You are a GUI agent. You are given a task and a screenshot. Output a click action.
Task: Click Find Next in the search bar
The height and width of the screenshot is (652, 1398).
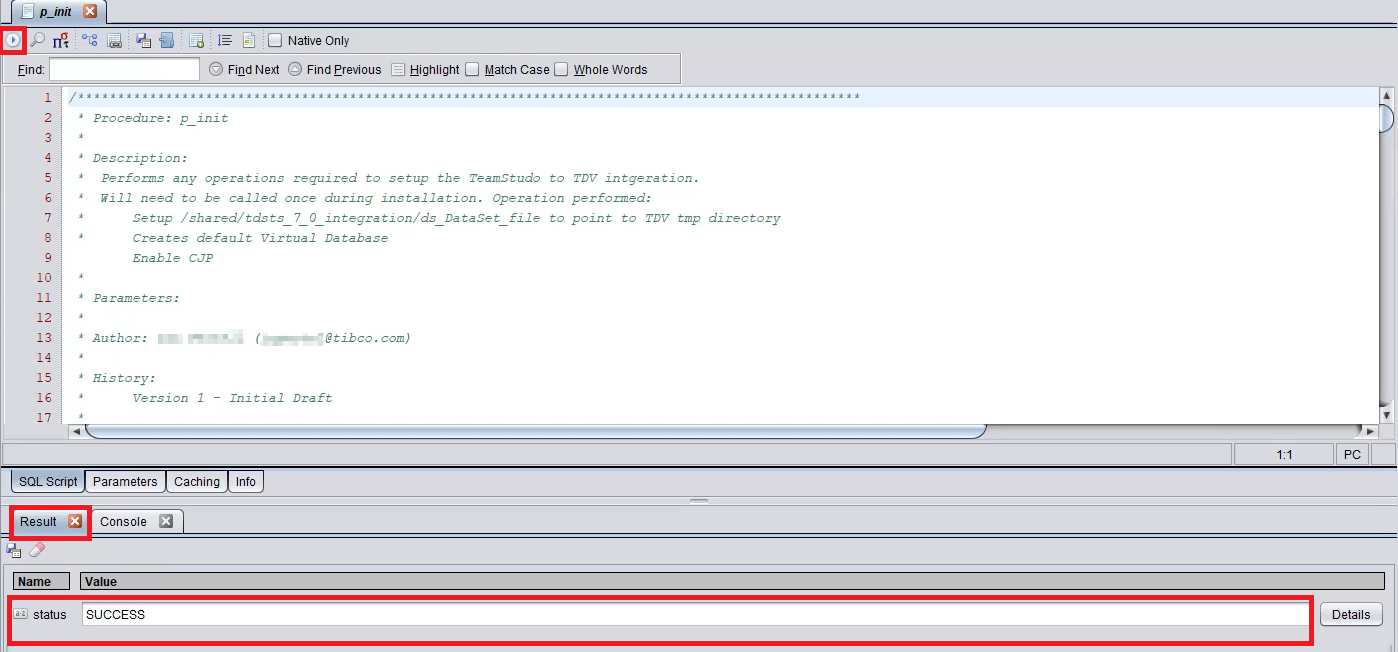tap(243, 69)
